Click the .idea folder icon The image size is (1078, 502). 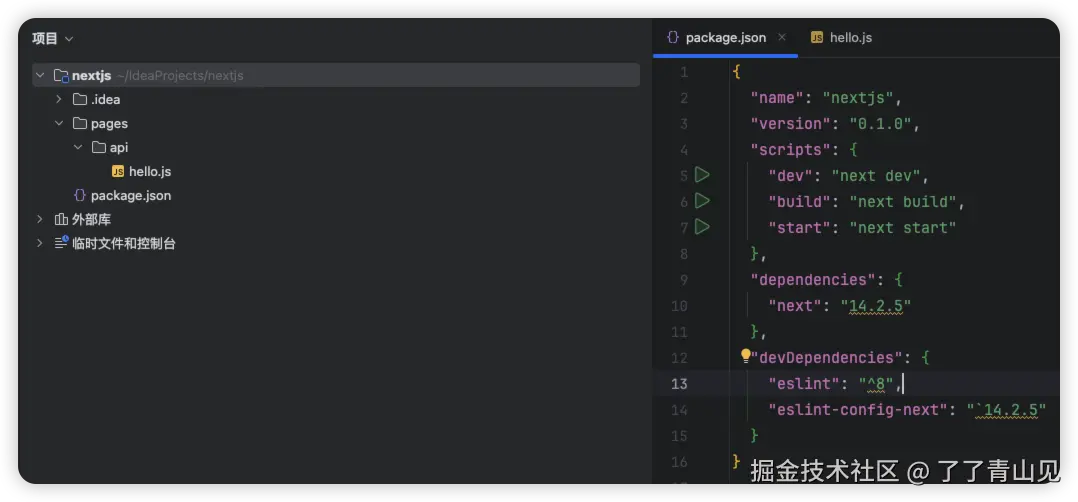(80, 100)
